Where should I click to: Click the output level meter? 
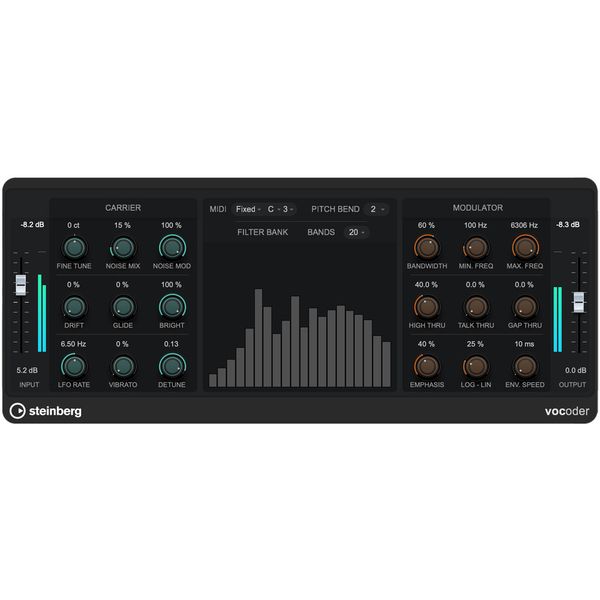[x=558, y=319]
